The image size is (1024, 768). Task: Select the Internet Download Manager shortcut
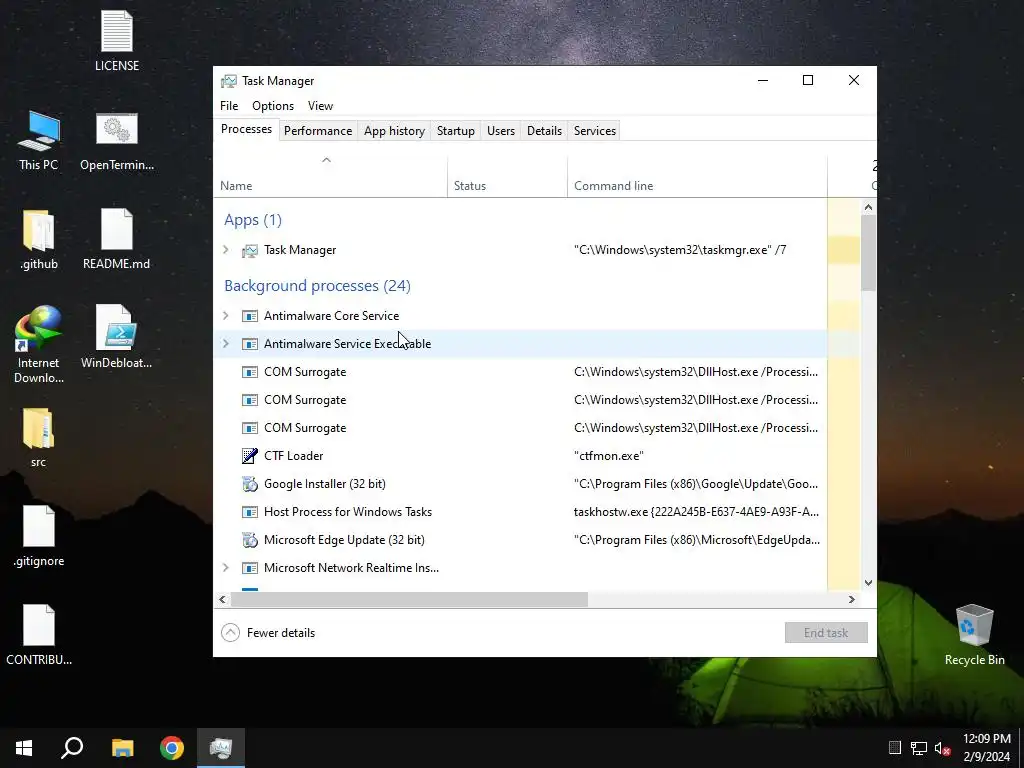39,345
